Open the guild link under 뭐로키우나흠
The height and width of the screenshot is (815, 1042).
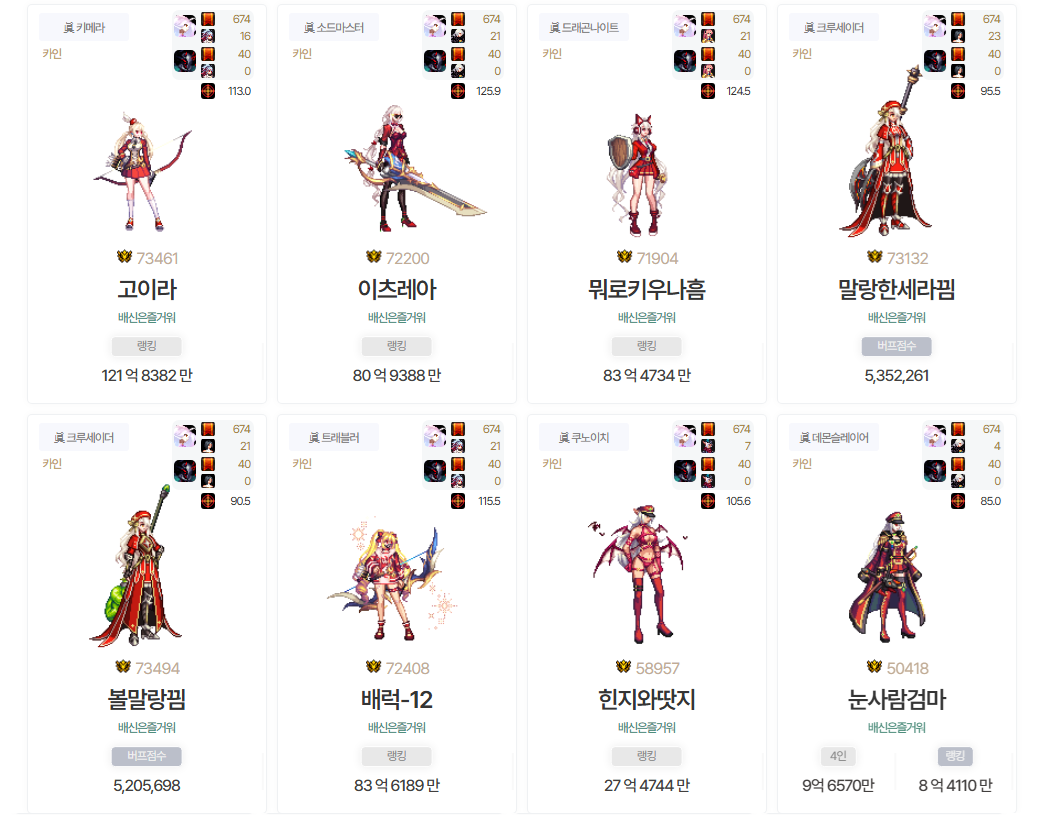[647, 318]
